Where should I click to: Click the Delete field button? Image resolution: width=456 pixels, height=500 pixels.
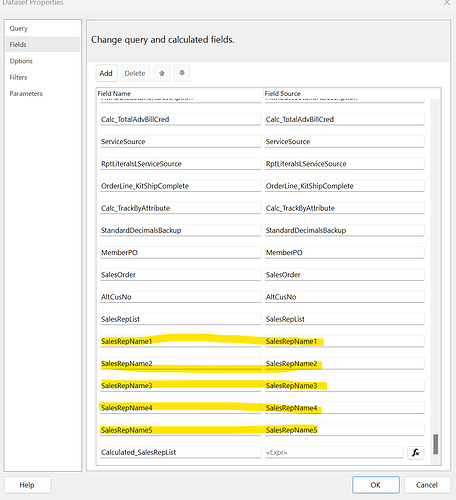[x=135, y=73]
